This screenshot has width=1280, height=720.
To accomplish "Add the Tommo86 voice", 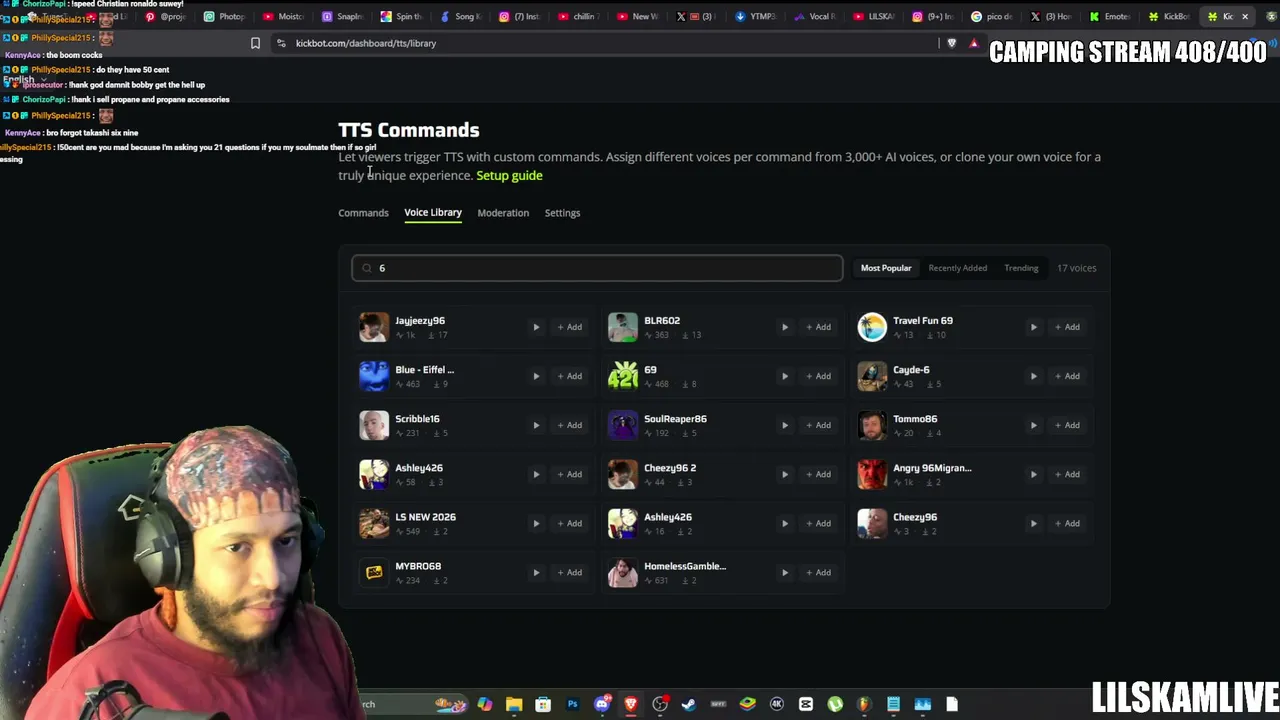I will coord(1067,425).
